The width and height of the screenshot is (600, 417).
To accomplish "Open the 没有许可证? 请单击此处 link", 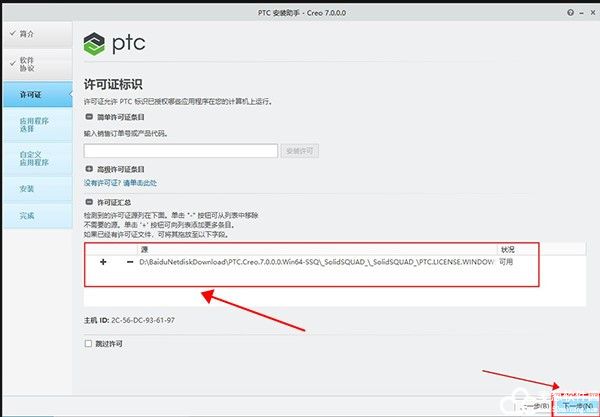I will pos(120,183).
